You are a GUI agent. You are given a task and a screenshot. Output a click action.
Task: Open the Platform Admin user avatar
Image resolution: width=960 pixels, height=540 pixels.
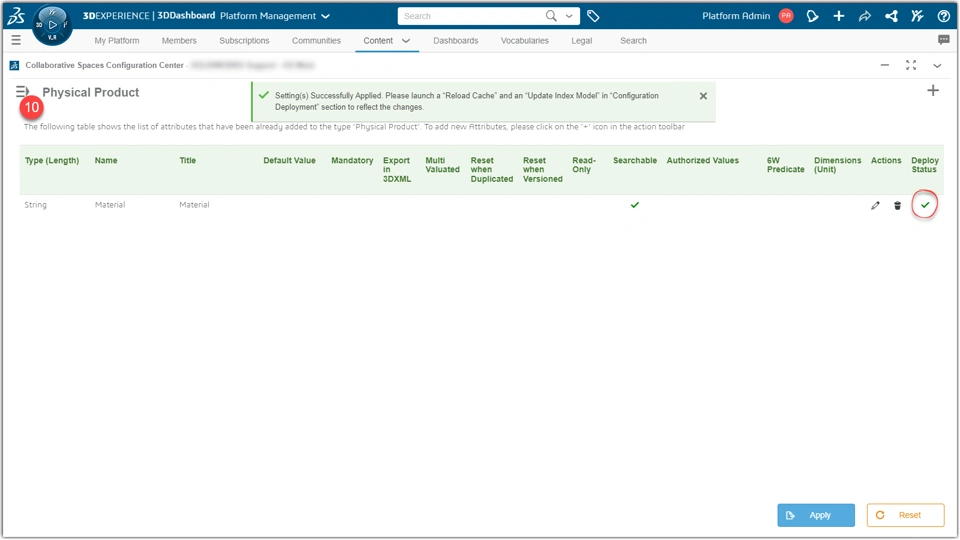786,16
